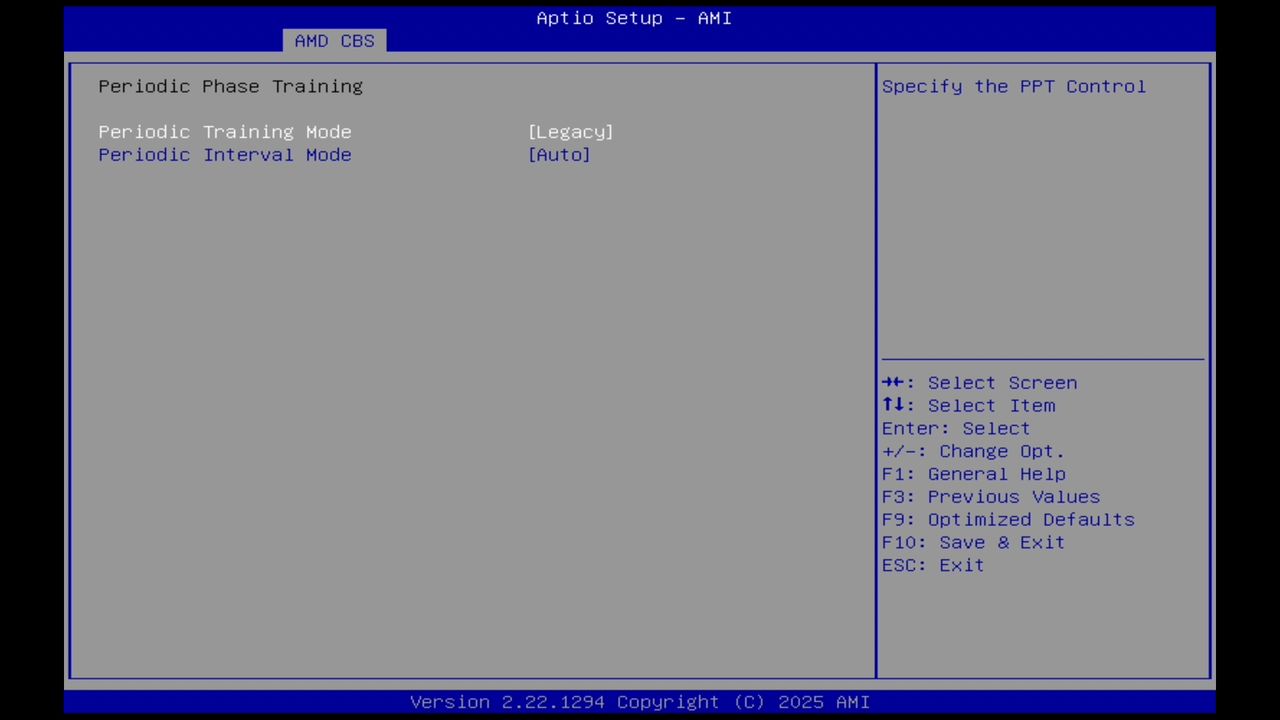Click the AMI version text at the bottom

click(x=639, y=701)
